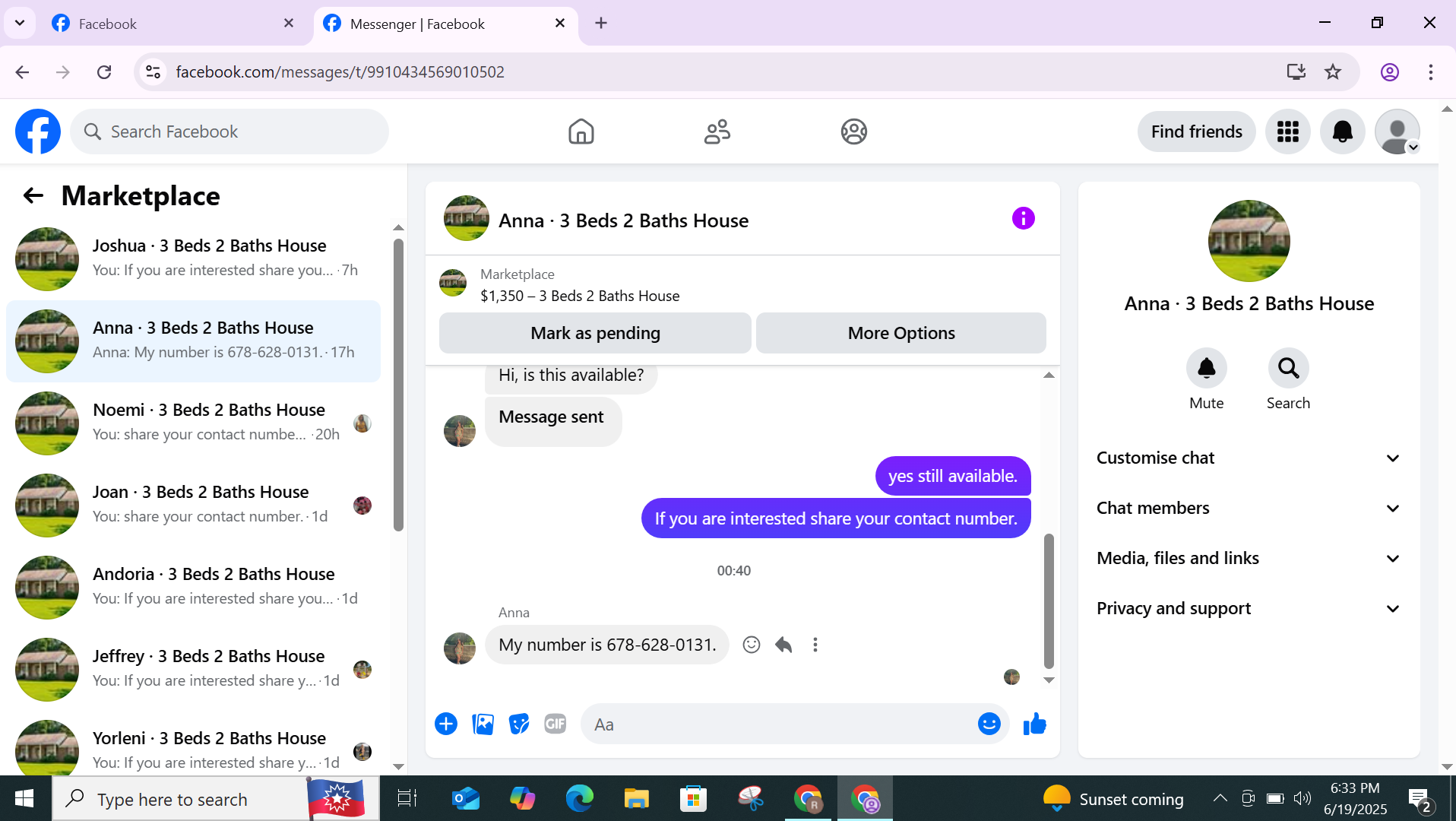Open the taskbar volume control
This screenshot has height=821, width=1456.
pyautogui.click(x=1302, y=798)
